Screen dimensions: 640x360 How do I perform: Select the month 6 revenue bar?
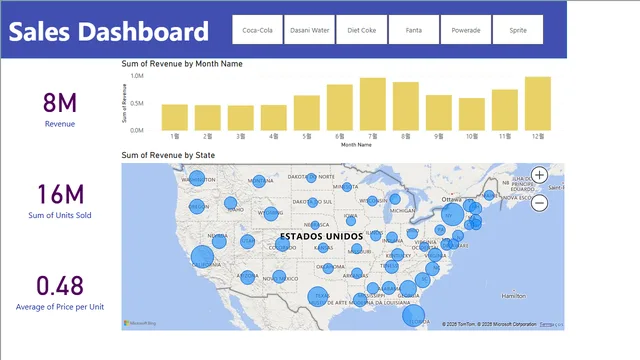pos(340,108)
